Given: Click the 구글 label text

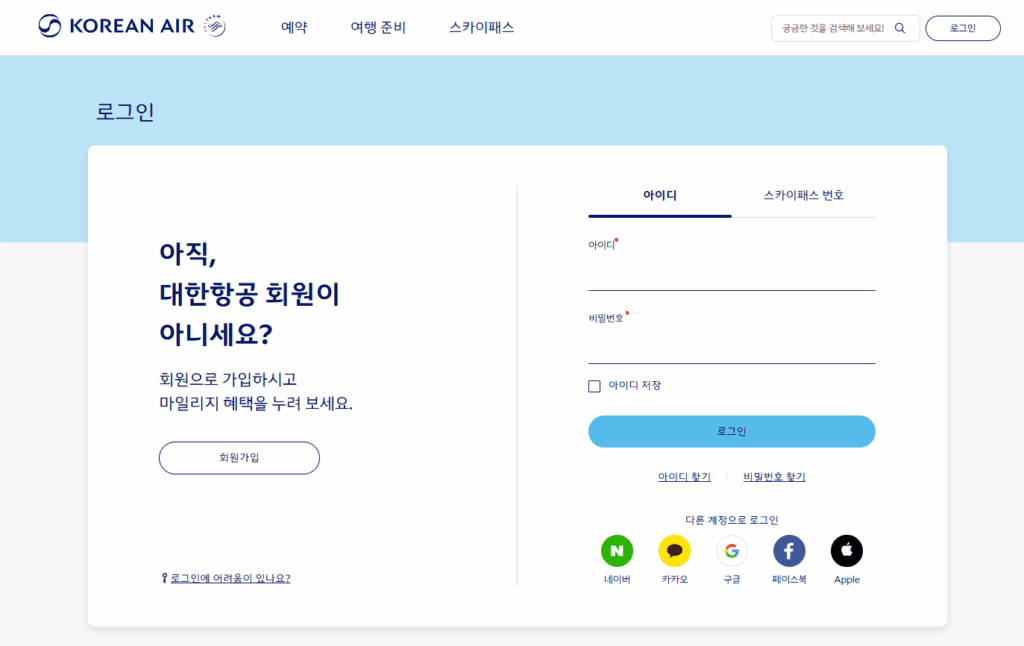Looking at the screenshot, I should (732, 579).
